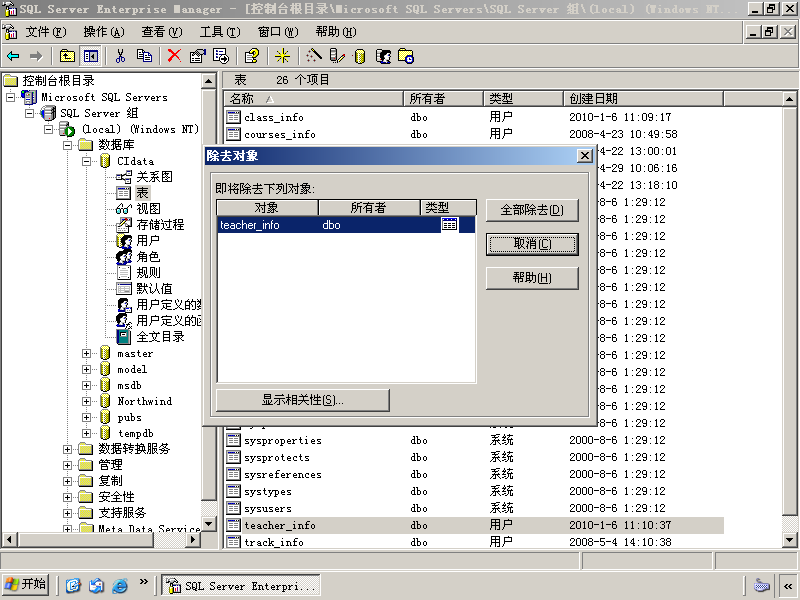The image size is (800, 600).
Task: Click the Register server toolbar icon
Action: click(337, 56)
